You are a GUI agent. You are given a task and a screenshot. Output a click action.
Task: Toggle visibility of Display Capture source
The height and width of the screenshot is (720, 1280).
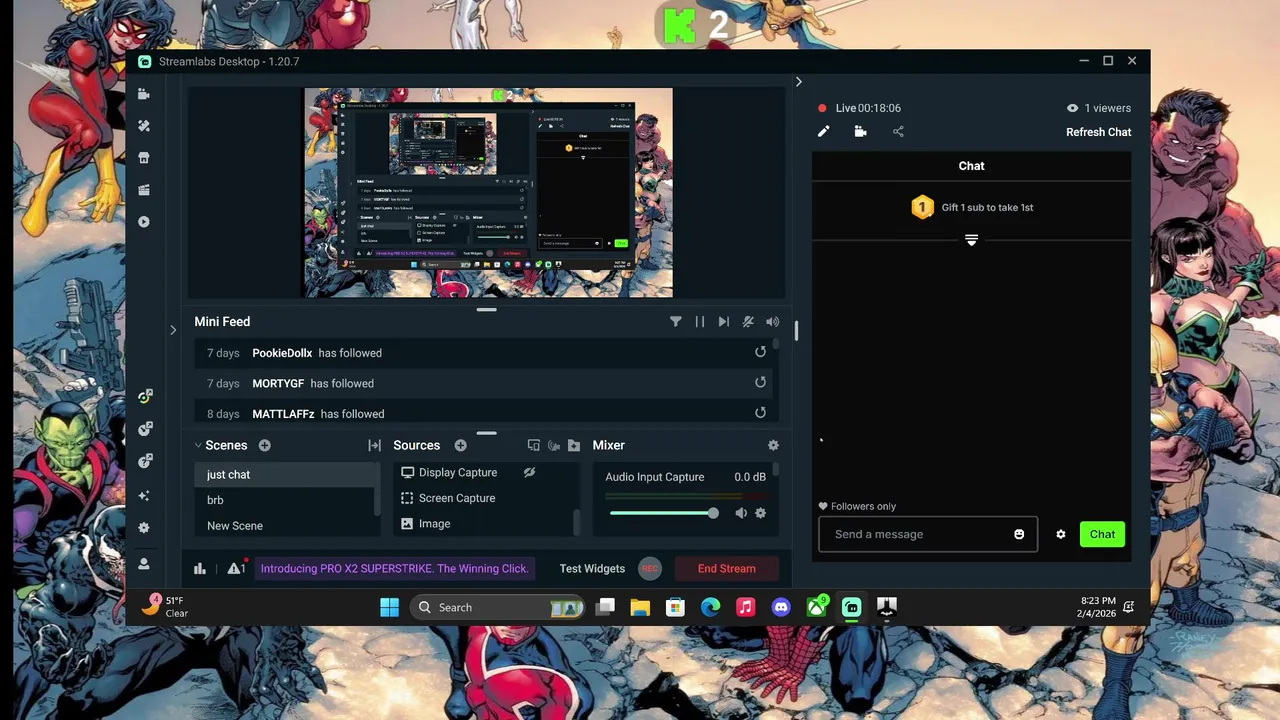coord(530,472)
